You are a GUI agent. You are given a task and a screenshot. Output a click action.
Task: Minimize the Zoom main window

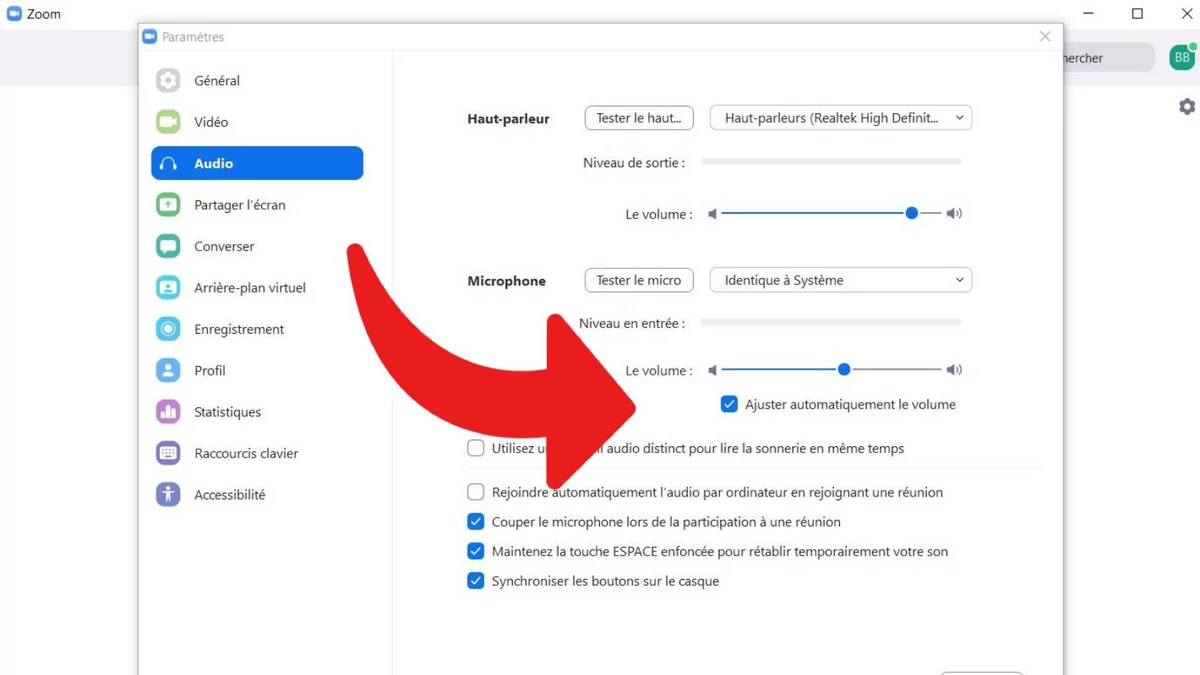[x=1089, y=14]
